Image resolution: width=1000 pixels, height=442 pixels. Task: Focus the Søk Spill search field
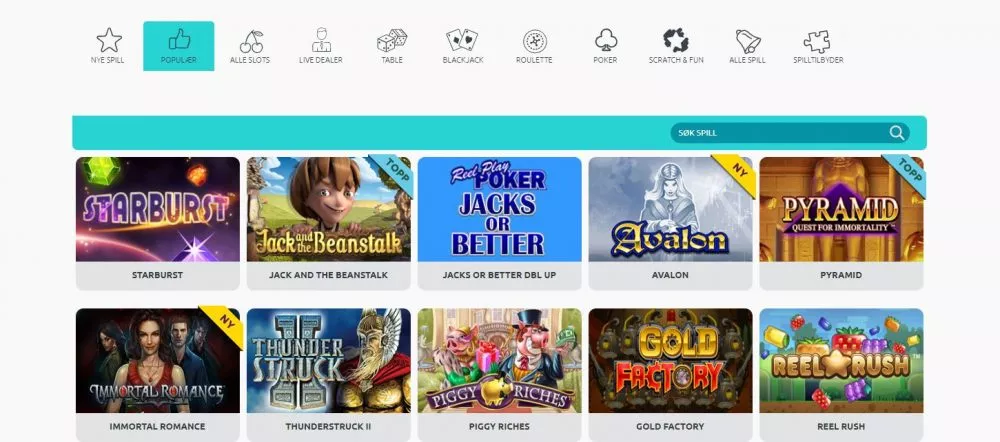coord(790,133)
